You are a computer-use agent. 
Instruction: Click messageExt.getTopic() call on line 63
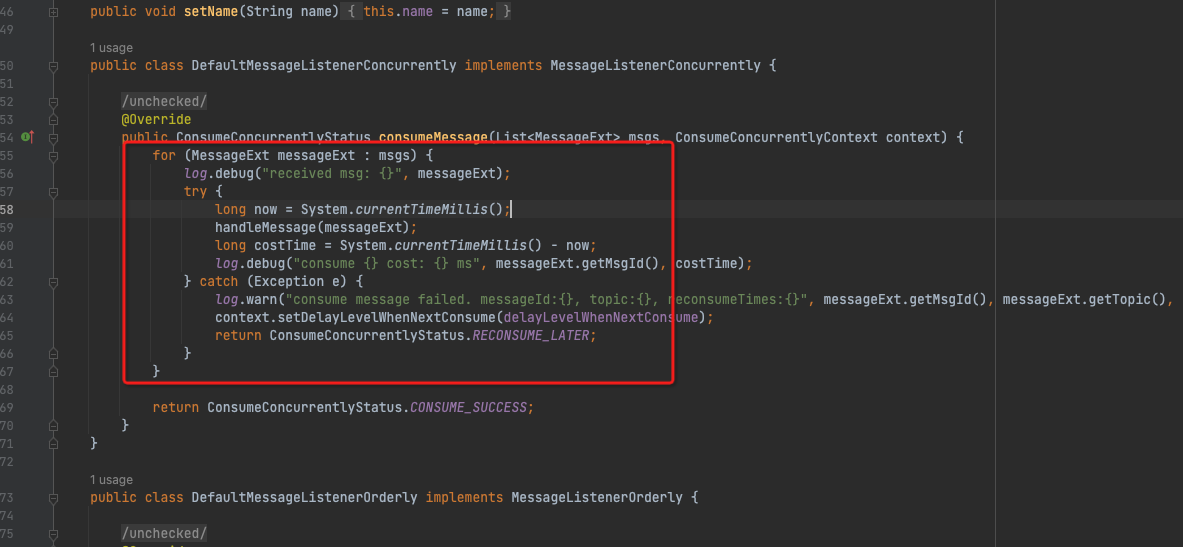(1085, 300)
